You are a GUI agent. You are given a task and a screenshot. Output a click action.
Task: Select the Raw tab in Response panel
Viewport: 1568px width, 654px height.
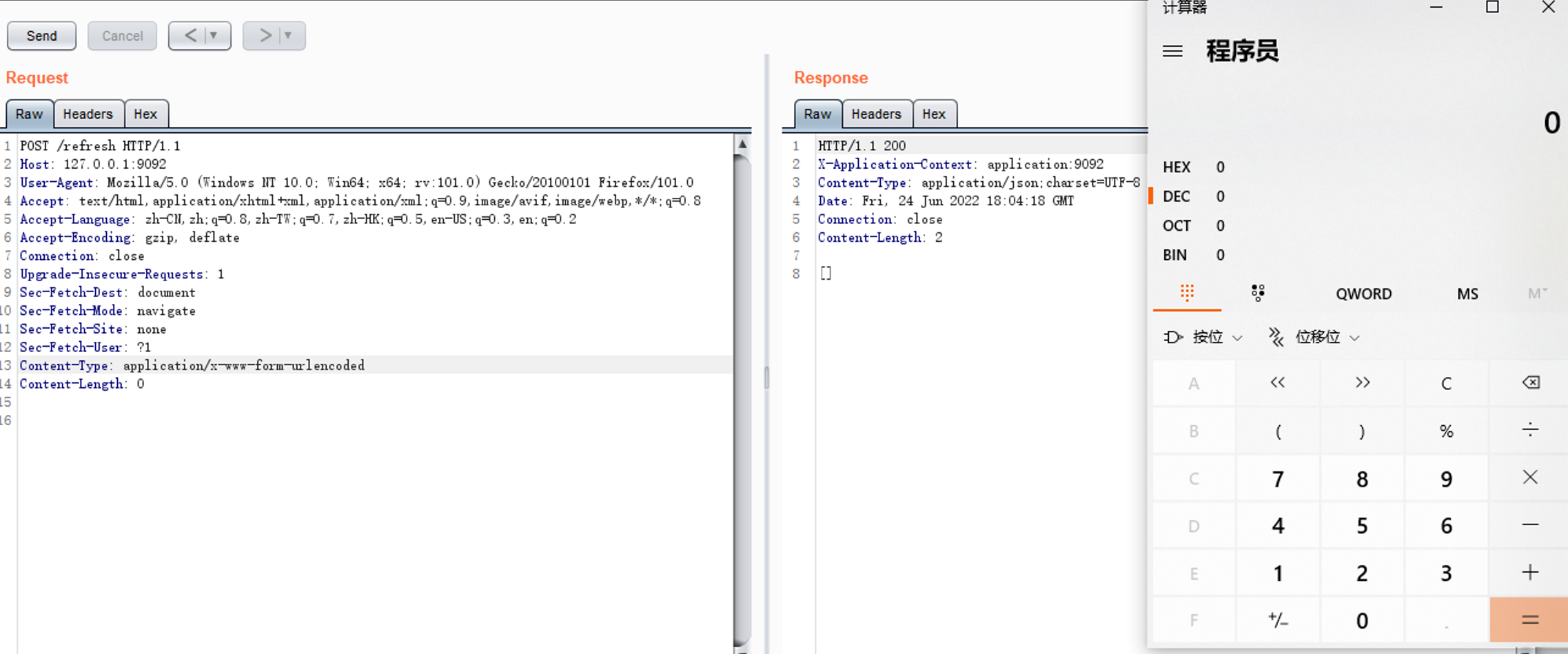tap(817, 114)
